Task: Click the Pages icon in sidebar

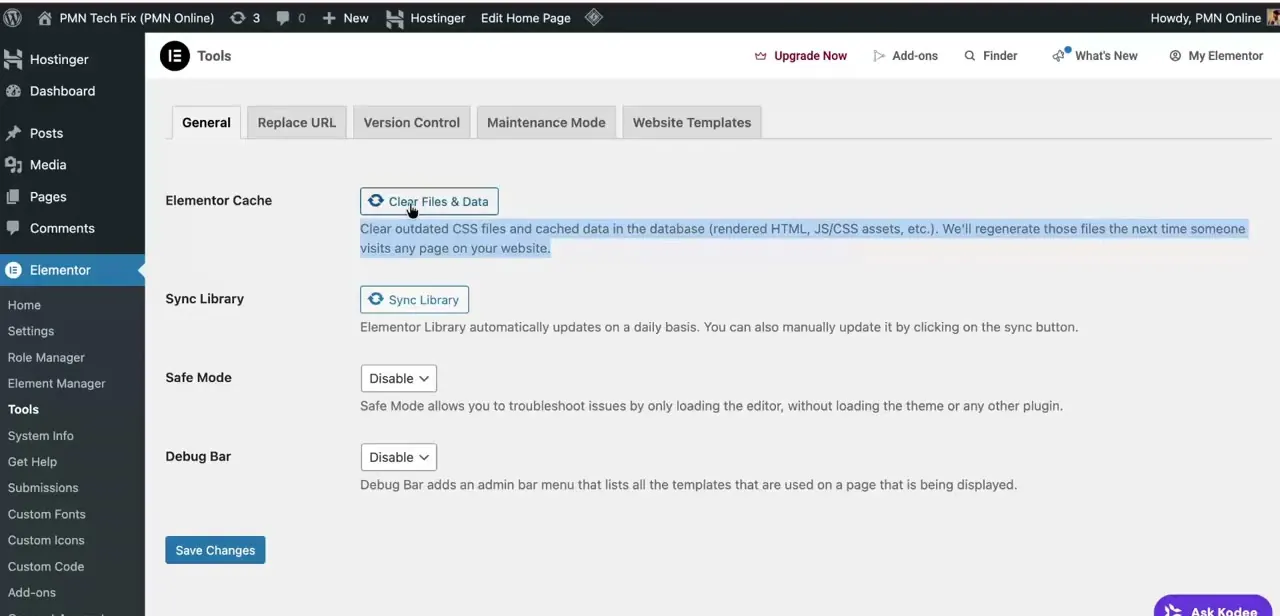Action: pyautogui.click(x=13, y=197)
